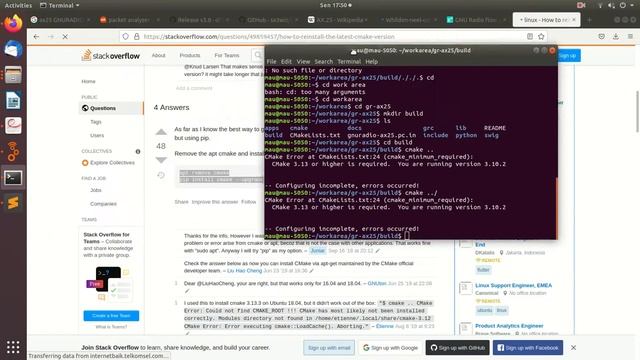Click the browser Back arrow
640x360 pixels.
[36, 37]
